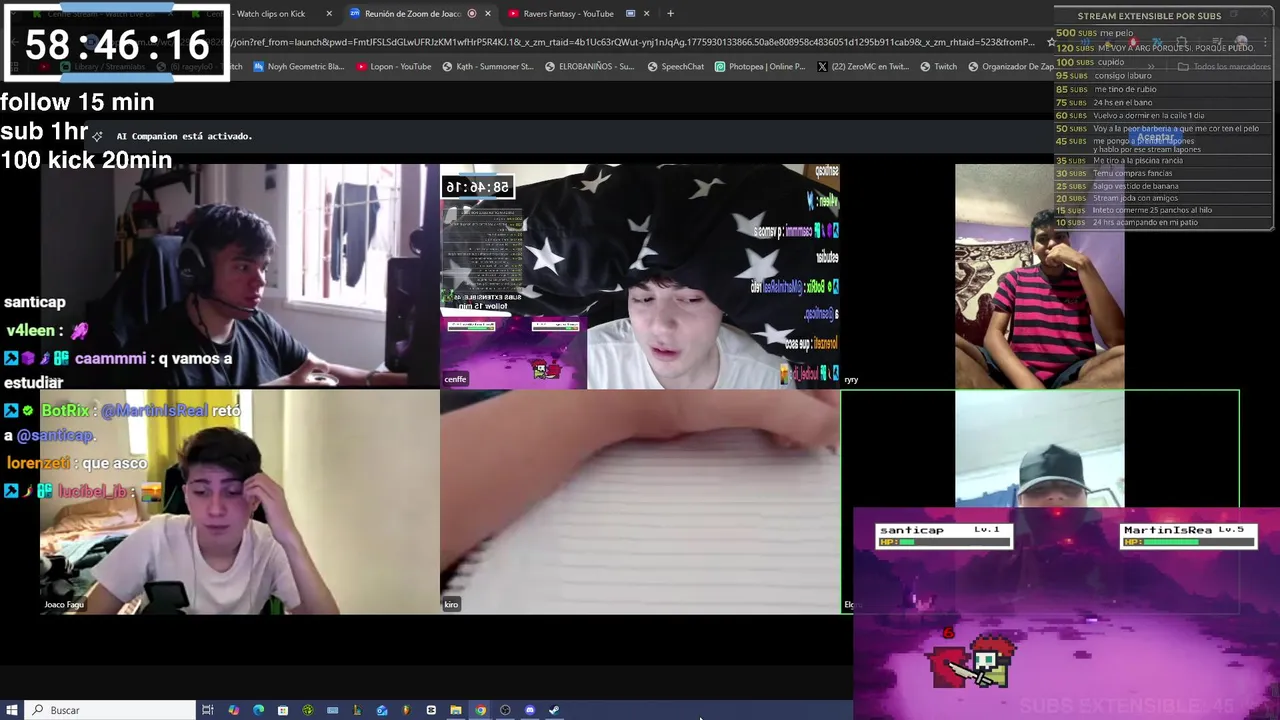Open CapCut icon in the taskbar
The height and width of the screenshot is (720, 1280).
(x=431, y=710)
